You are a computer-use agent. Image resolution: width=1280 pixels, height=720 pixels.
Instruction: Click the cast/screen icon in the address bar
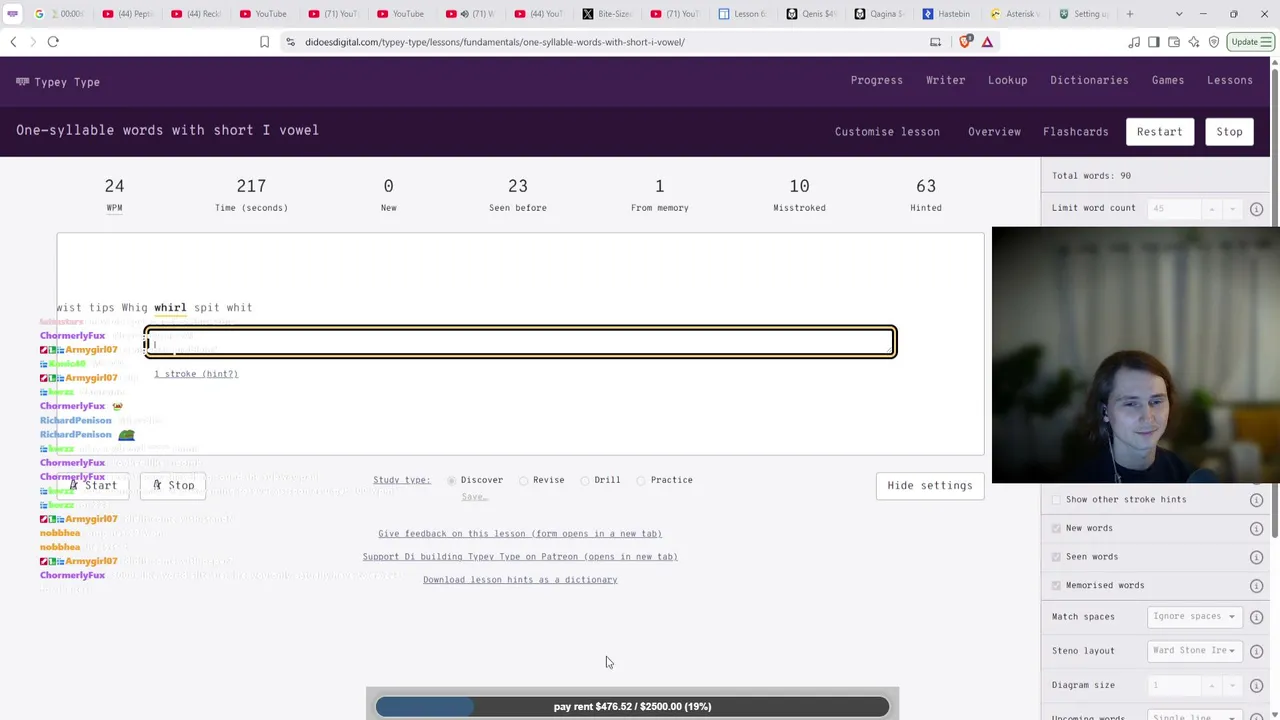935,42
